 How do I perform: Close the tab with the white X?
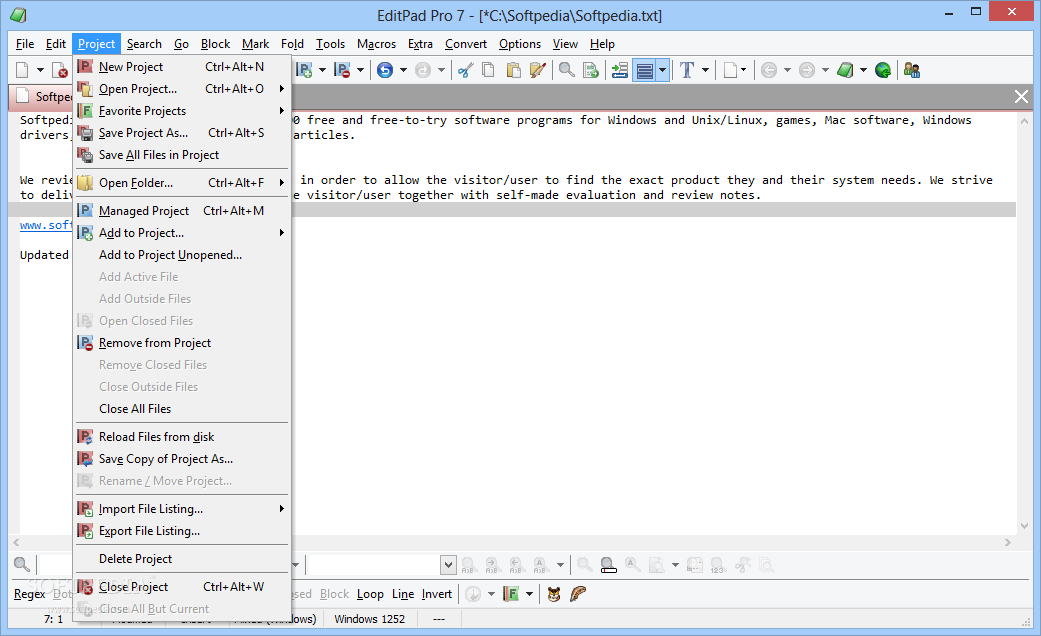(x=1021, y=97)
